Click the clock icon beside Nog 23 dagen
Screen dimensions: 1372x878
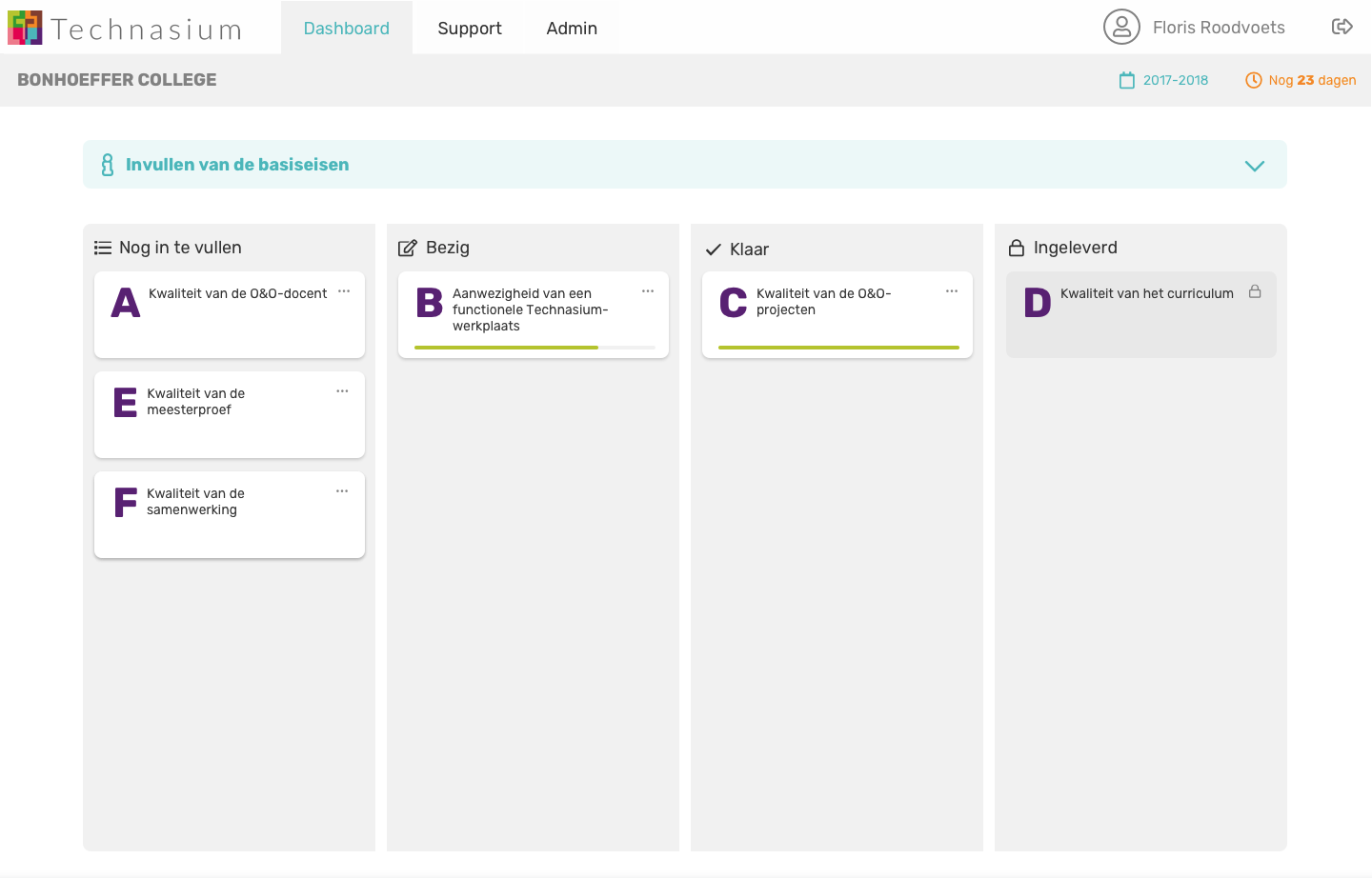pyautogui.click(x=1253, y=81)
